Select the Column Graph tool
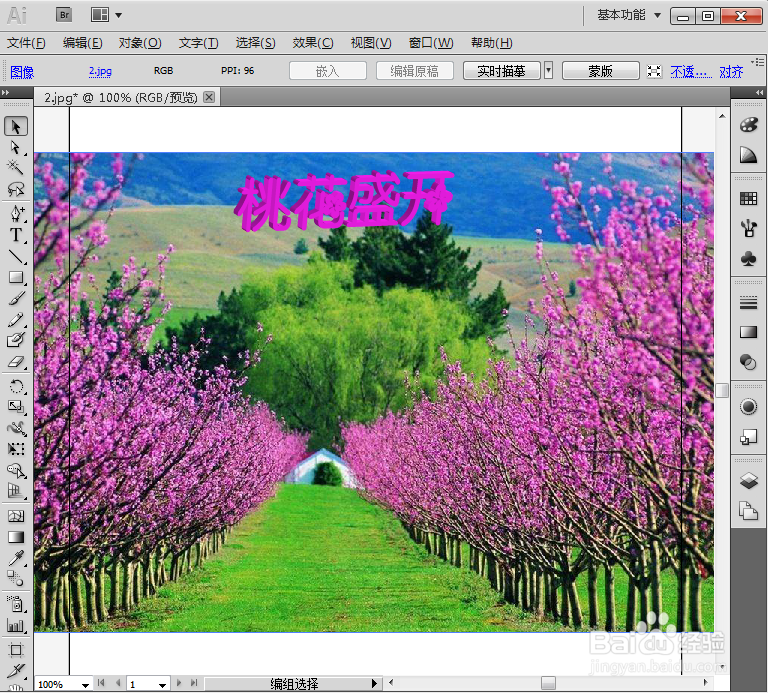Image resolution: width=768 pixels, height=693 pixels. (16, 625)
